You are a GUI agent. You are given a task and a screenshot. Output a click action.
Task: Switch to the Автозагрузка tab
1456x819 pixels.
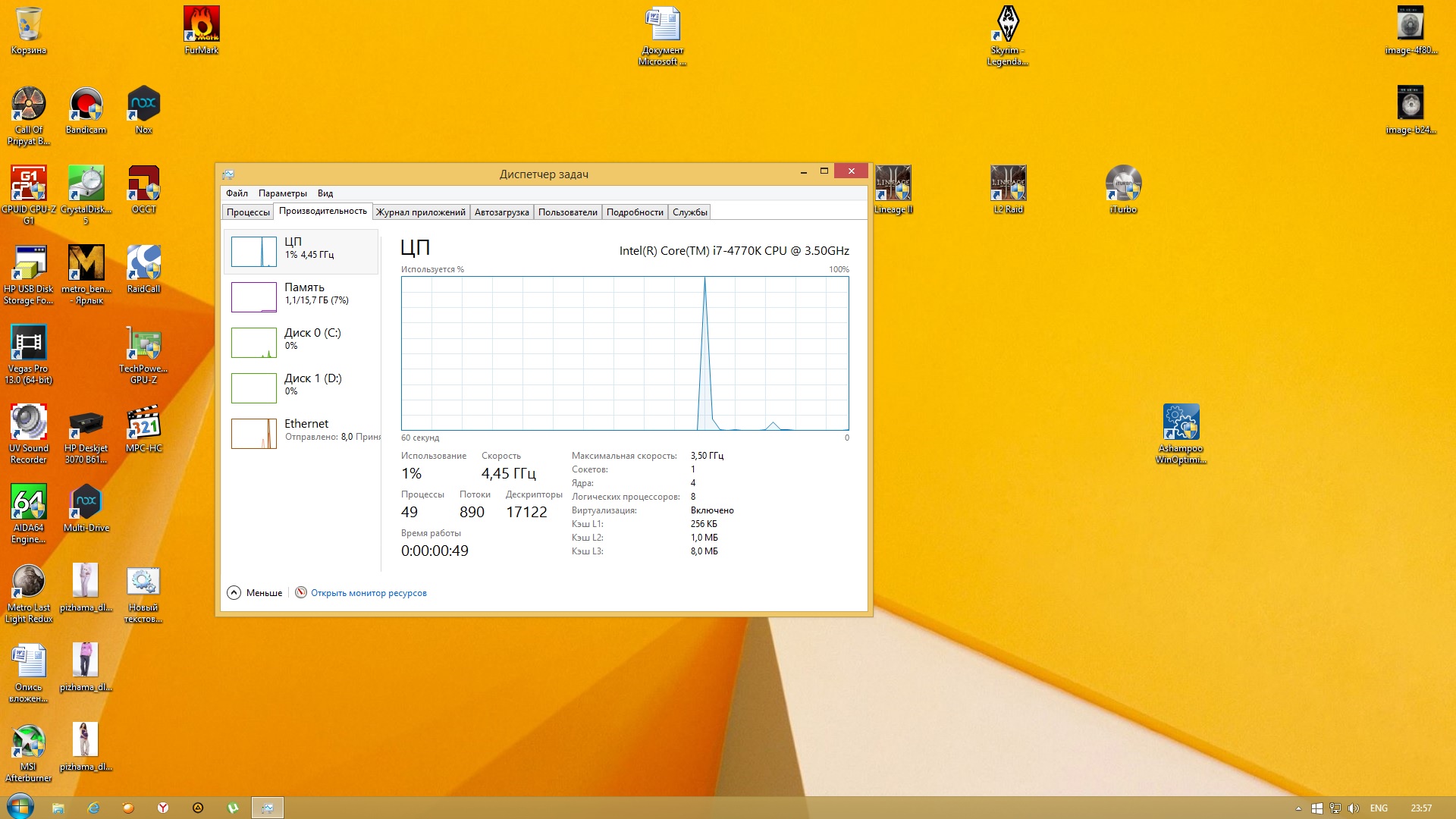pos(501,212)
